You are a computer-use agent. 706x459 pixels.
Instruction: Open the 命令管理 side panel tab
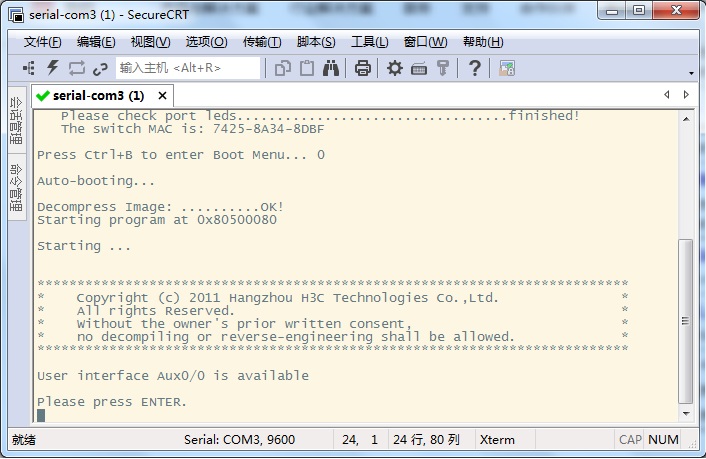[x=16, y=188]
